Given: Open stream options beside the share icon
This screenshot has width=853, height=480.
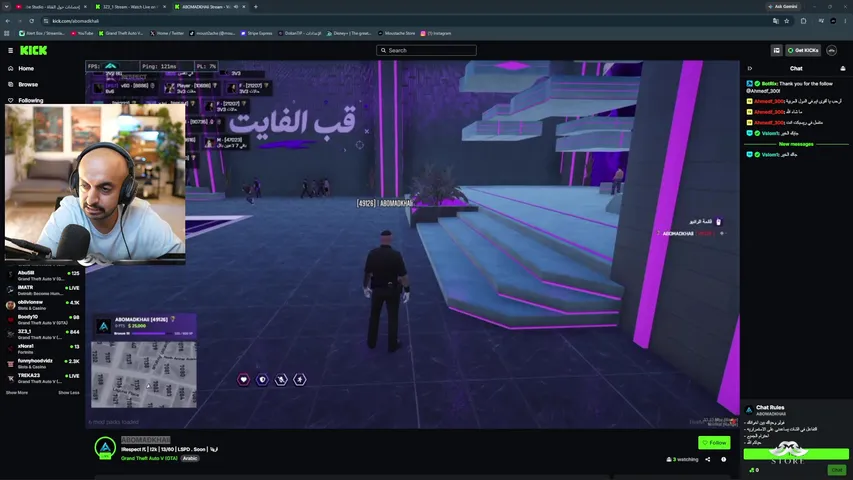Looking at the screenshot, I should (x=724, y=459).
